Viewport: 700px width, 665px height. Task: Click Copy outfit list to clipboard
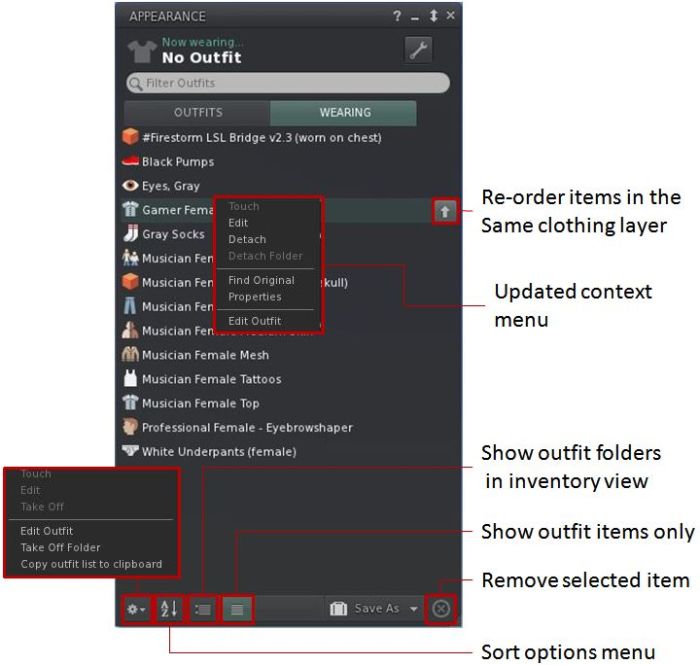(x=91, y=564)
